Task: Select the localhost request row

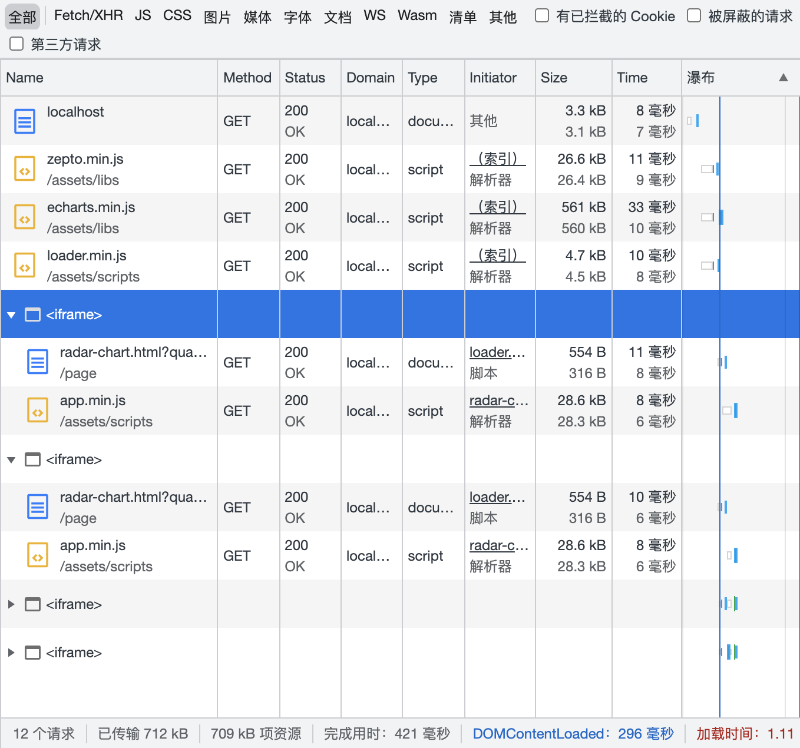Action: point(400,121)
